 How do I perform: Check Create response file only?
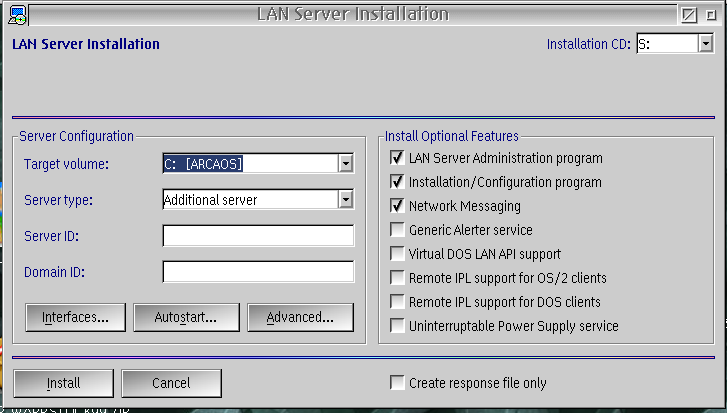397,383
